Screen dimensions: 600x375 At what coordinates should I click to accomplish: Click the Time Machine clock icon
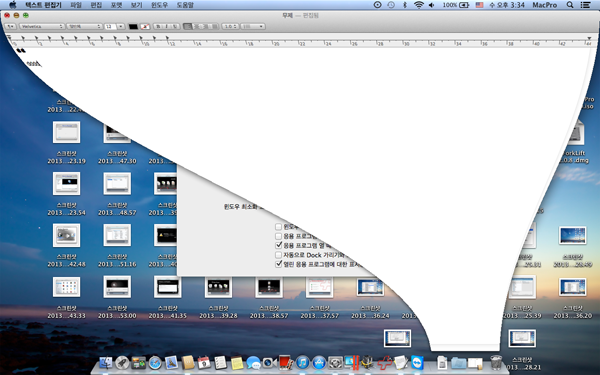[x=391, y=5]
